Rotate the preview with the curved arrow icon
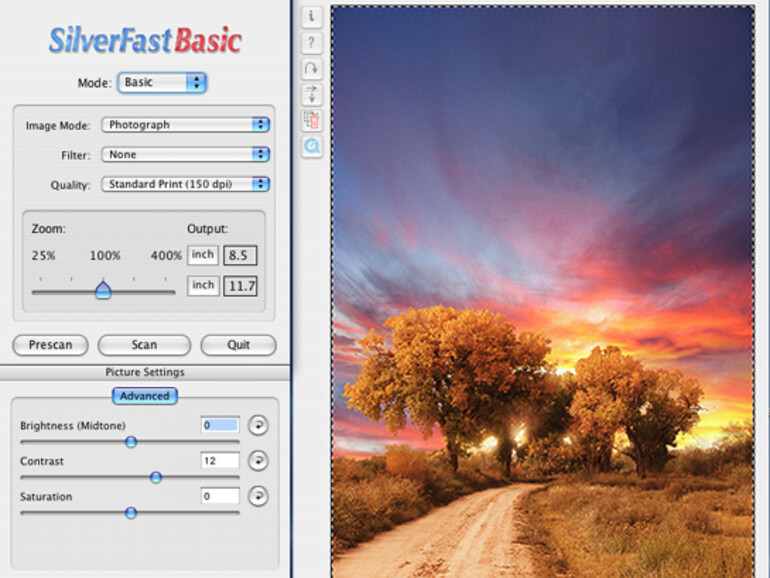This screenshot has width=770, height=578. pyautogui.click(x=311, y=68)
